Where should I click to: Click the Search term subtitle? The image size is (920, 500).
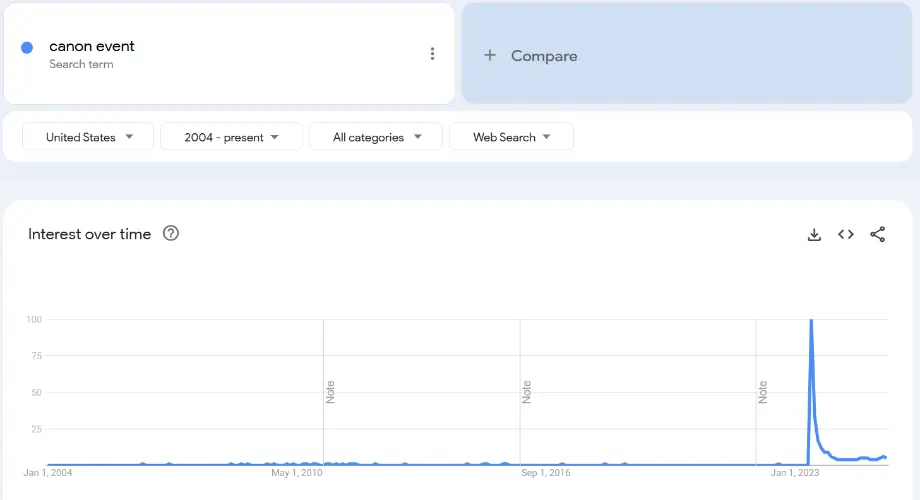[81, 64]
